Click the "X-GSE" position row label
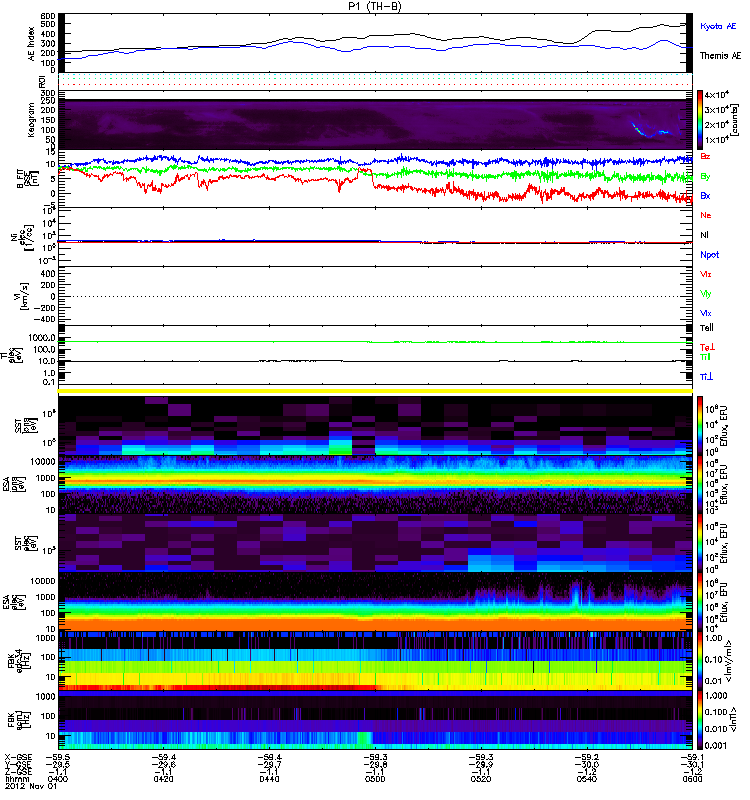This screenshot has height=800, width=750. click(18, 758)
